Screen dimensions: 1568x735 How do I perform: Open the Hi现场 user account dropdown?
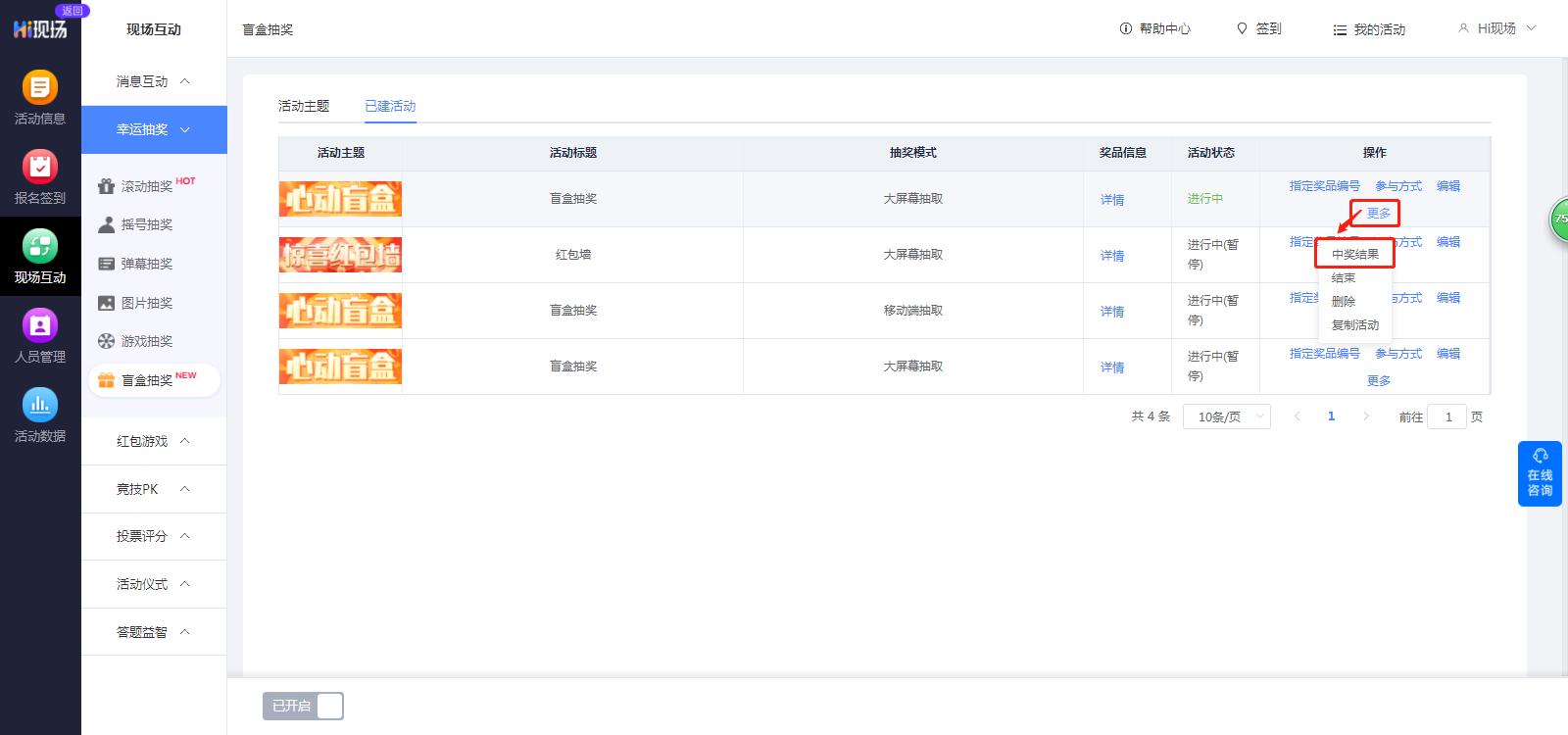(x=1497, y=28)
